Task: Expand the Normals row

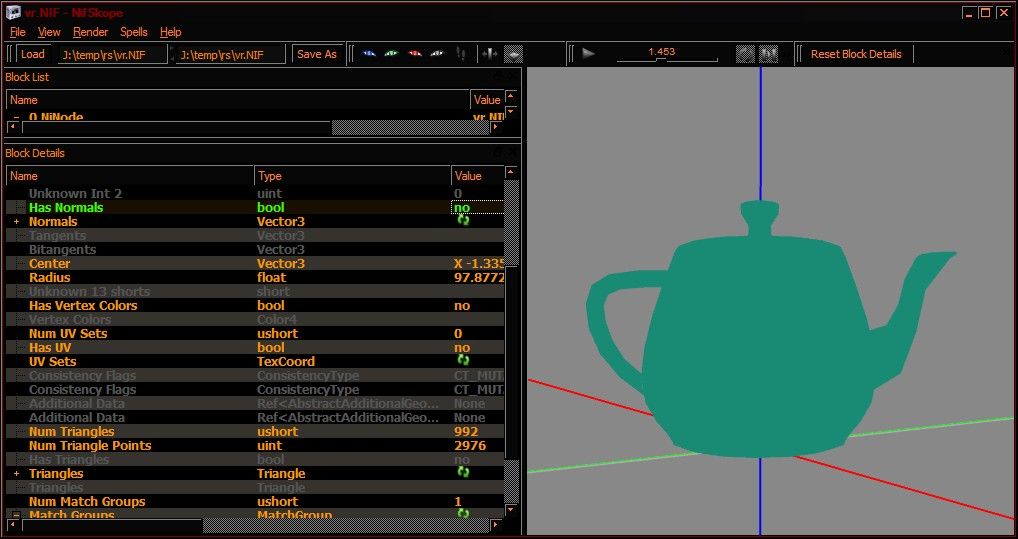Action: (x=17, y=222)
